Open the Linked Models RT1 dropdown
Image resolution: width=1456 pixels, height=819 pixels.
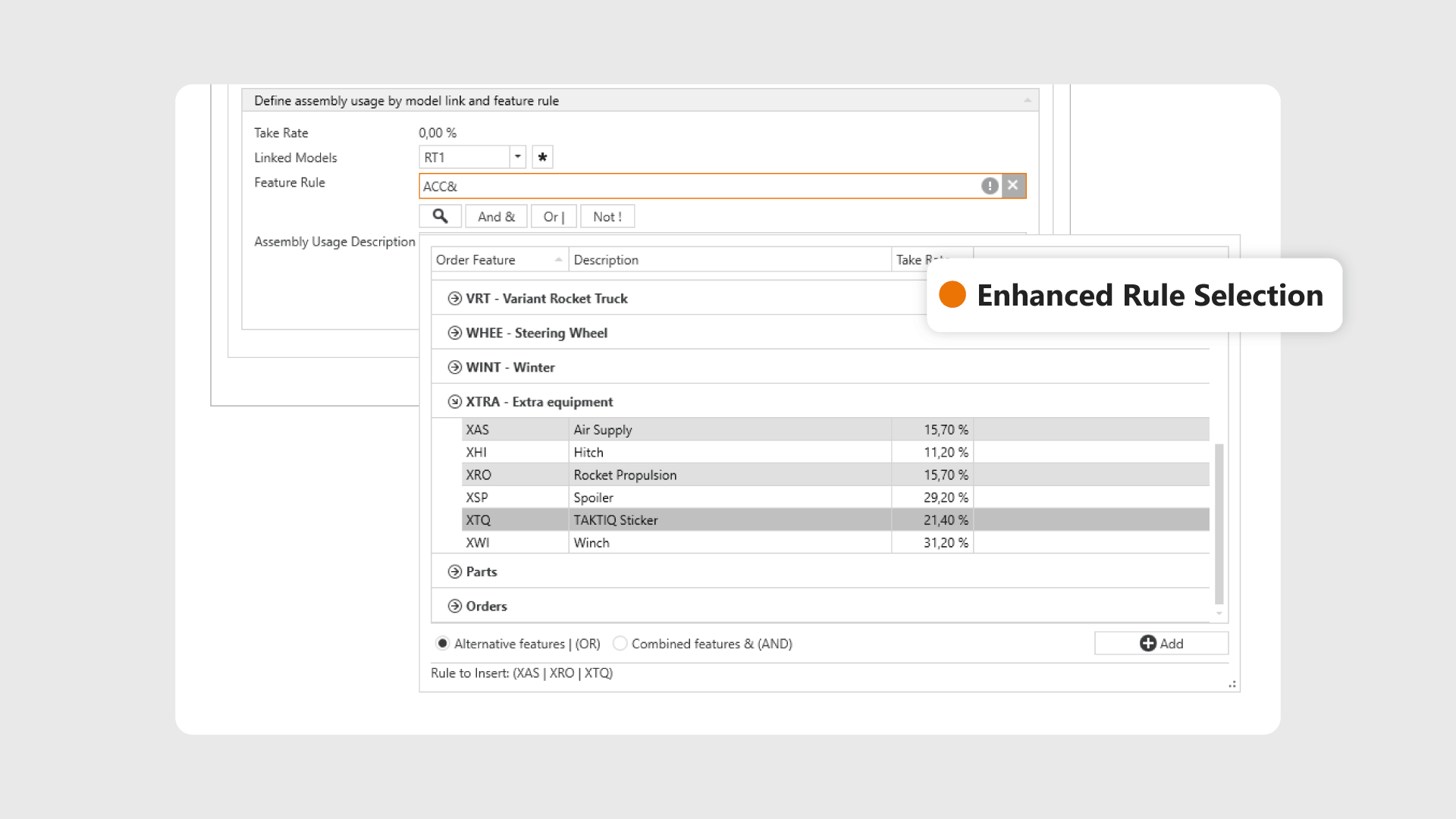point(517,157)
